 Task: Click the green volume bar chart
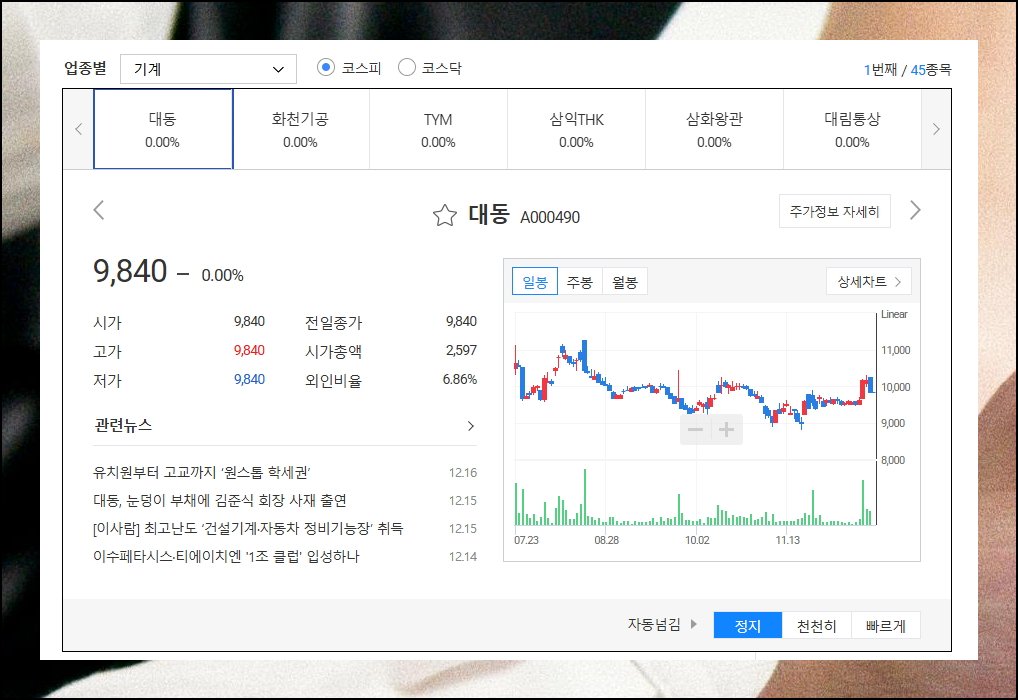[x=695, y=497]
